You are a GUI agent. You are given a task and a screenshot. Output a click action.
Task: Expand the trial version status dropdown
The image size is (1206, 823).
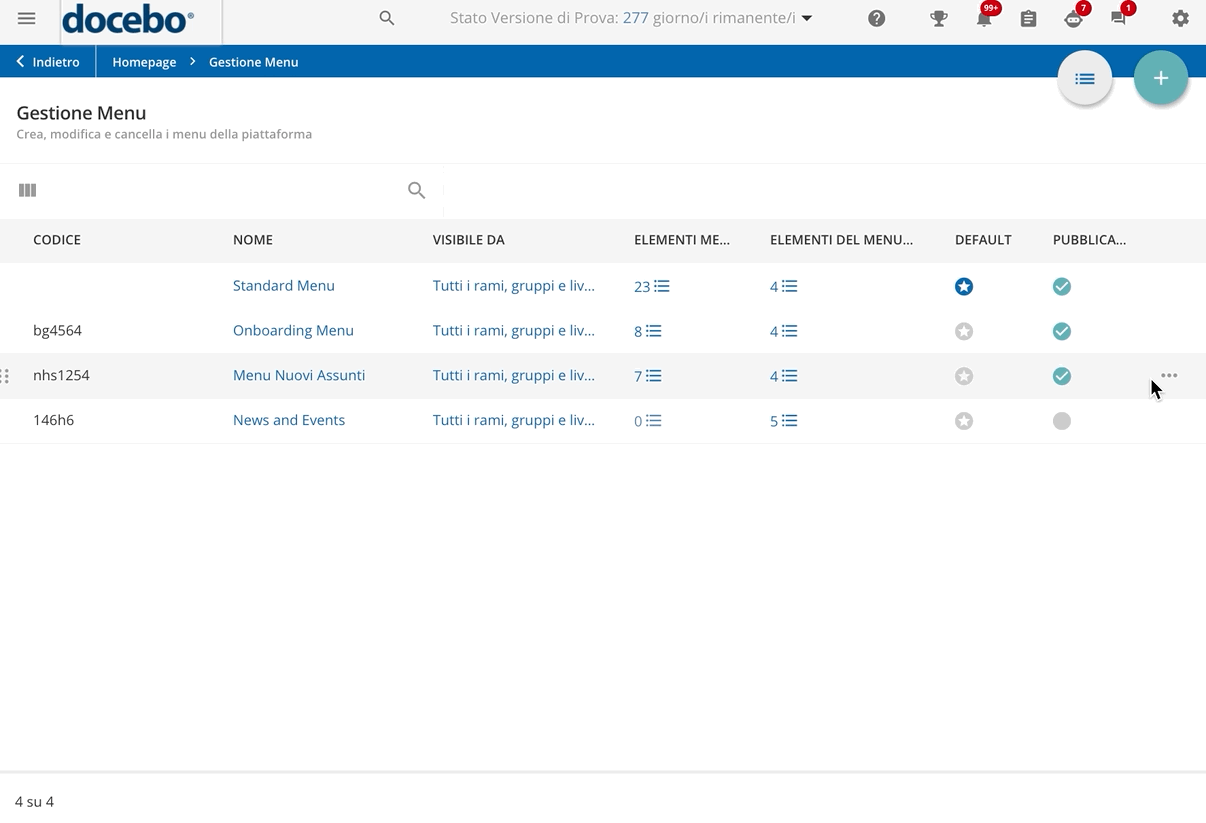tap(807, 19)
